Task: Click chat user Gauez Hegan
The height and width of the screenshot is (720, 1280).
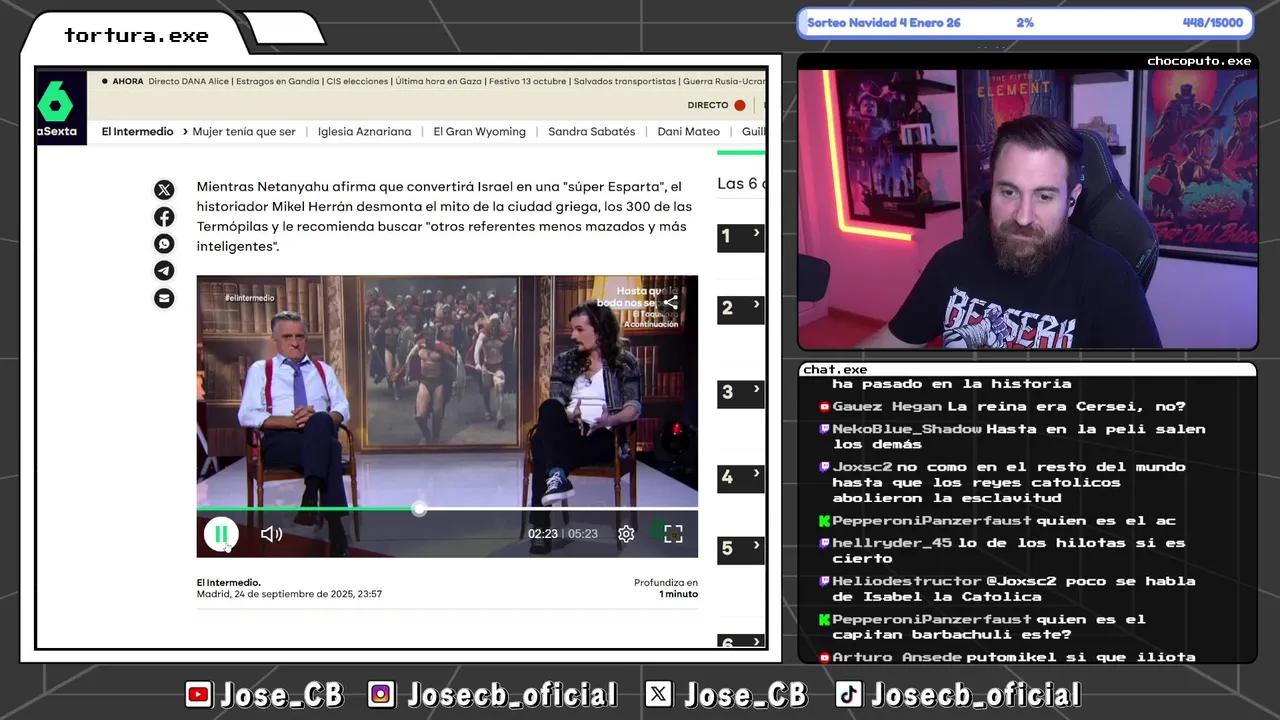Action: (x=887, y=406)
